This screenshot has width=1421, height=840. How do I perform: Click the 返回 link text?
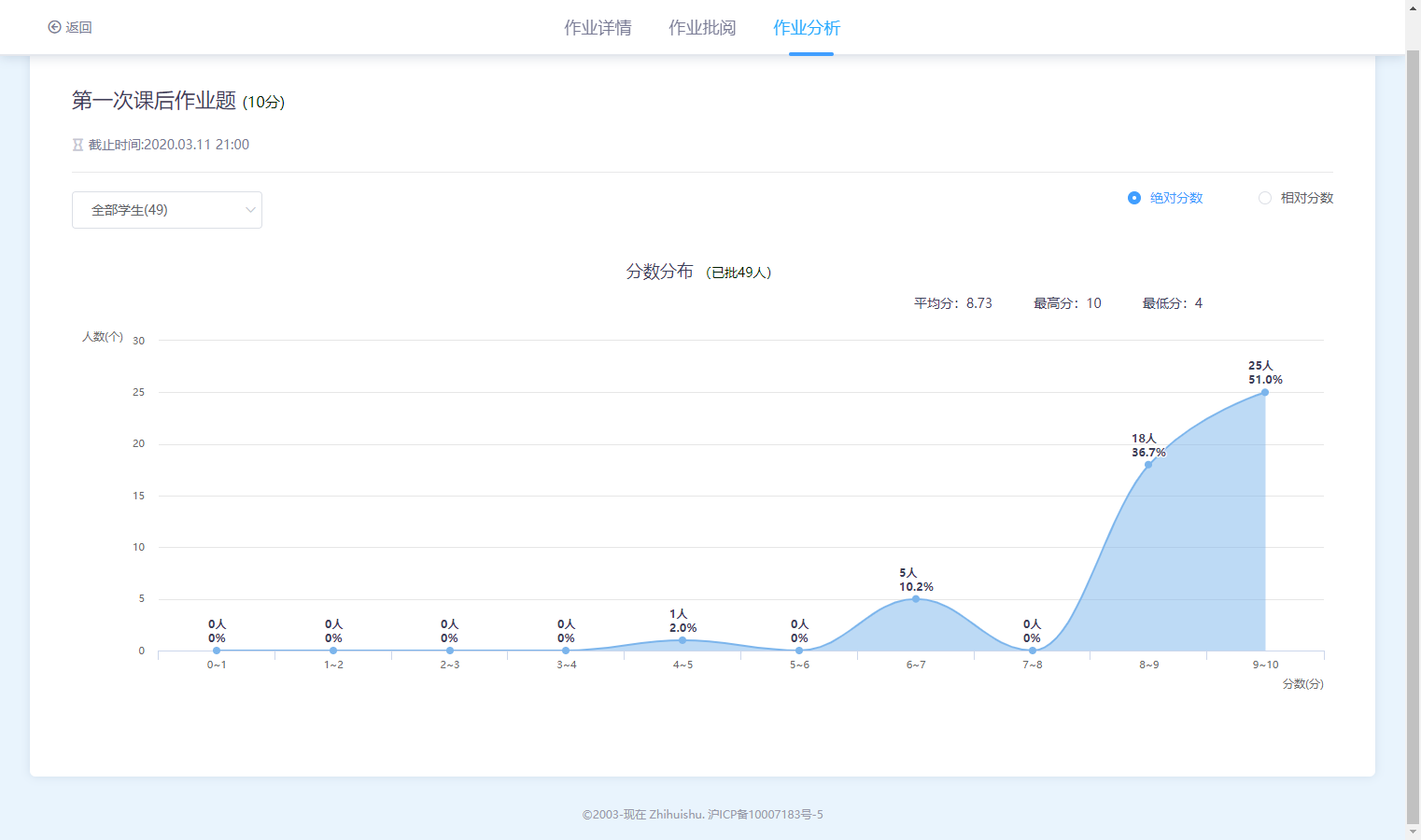coord(79,28)
